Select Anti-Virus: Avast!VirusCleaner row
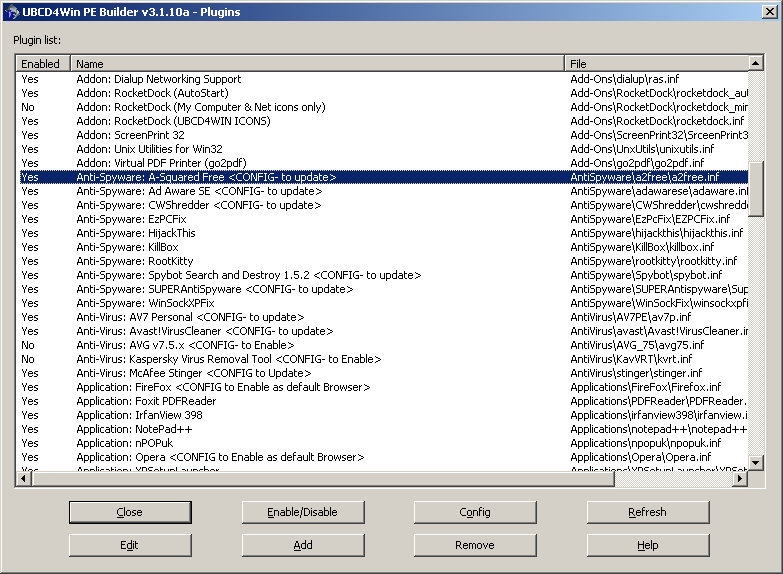 [x=384, y=331]
